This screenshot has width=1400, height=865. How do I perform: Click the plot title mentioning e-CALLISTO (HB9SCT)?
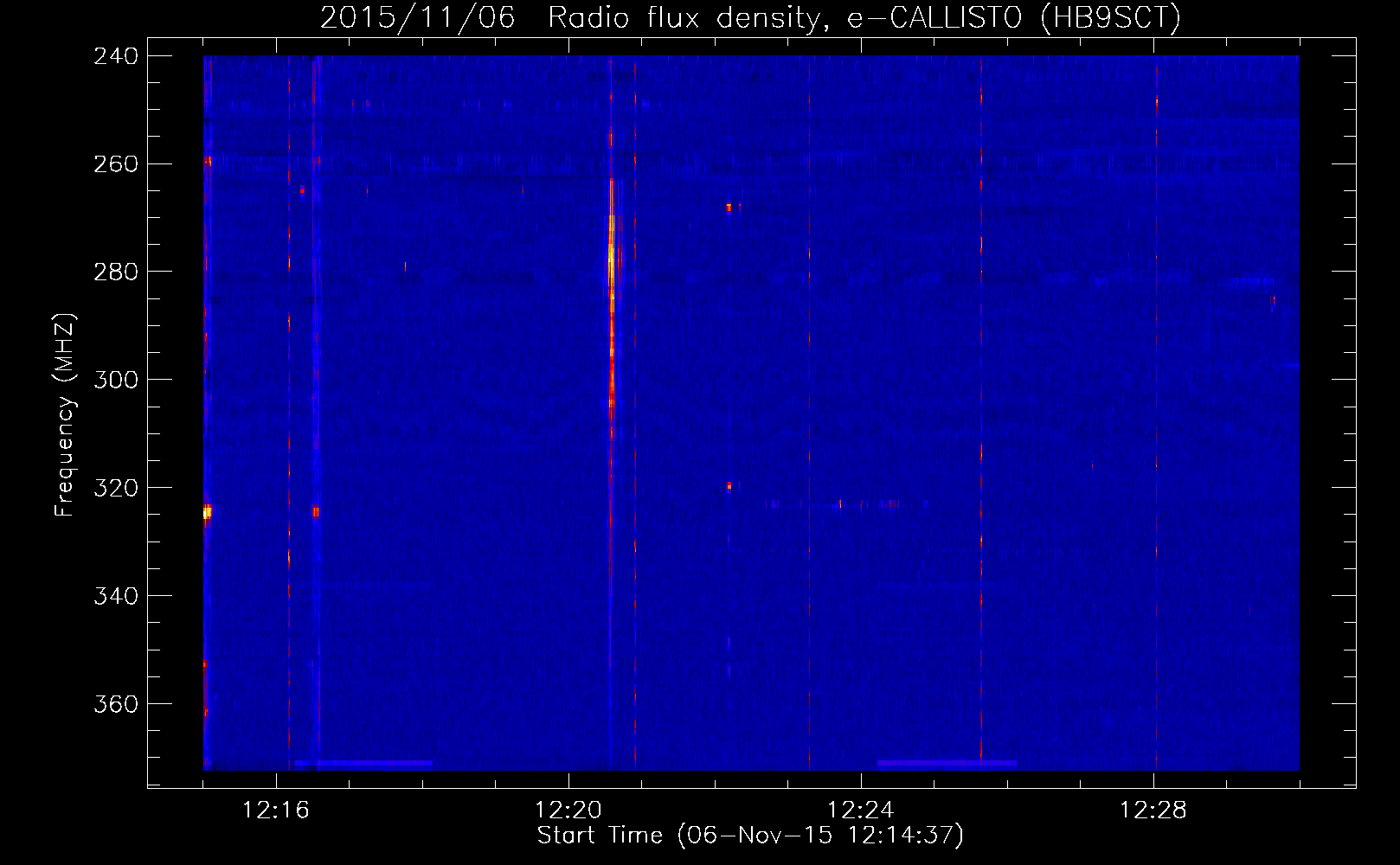click(x=750, y=17)
